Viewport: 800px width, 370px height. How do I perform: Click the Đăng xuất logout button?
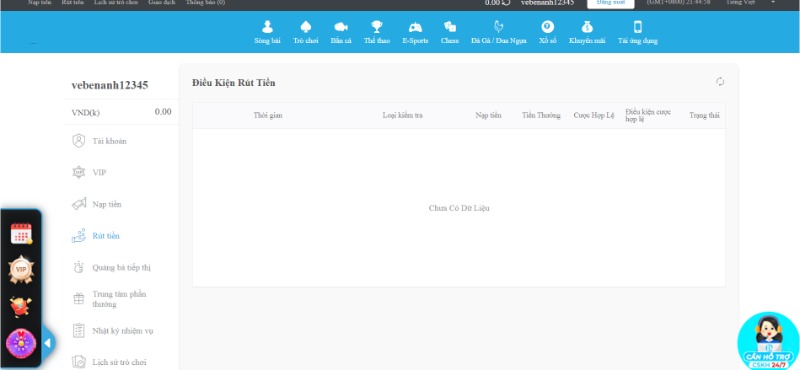pyautogui.click(x=611, y=3)
